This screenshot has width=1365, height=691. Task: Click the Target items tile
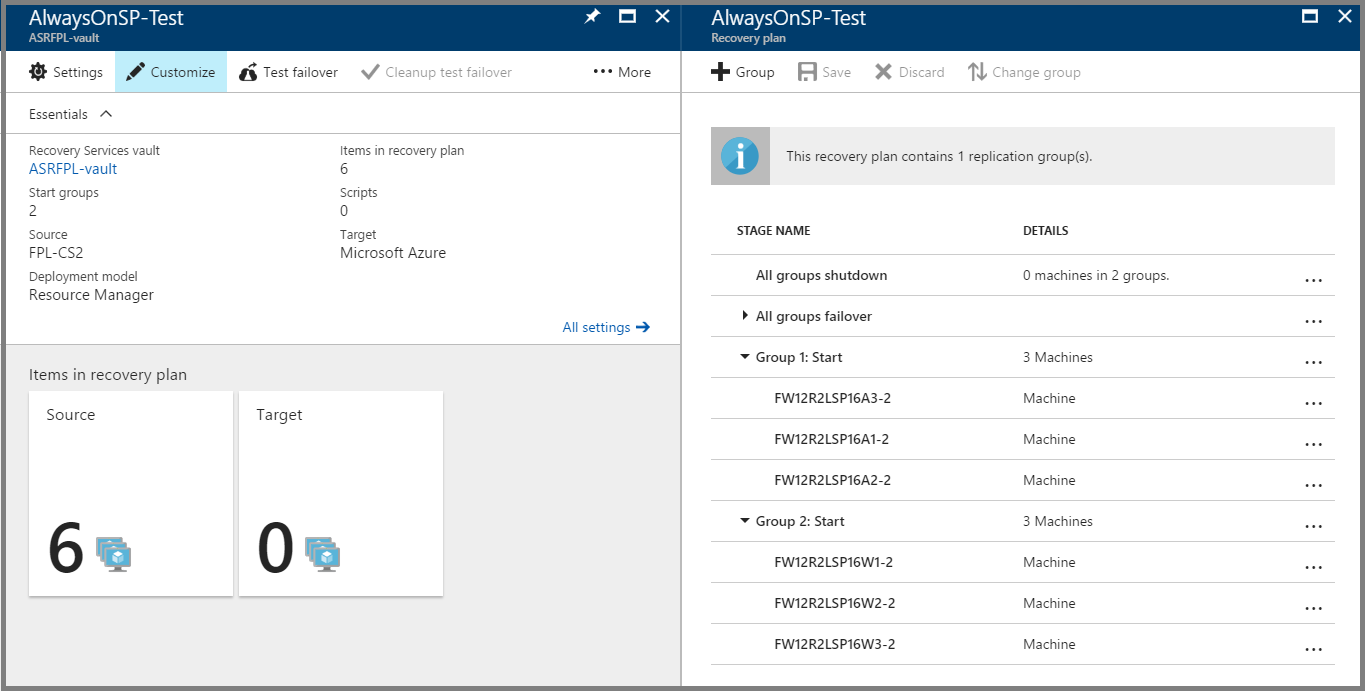click(x=341, y=493)
